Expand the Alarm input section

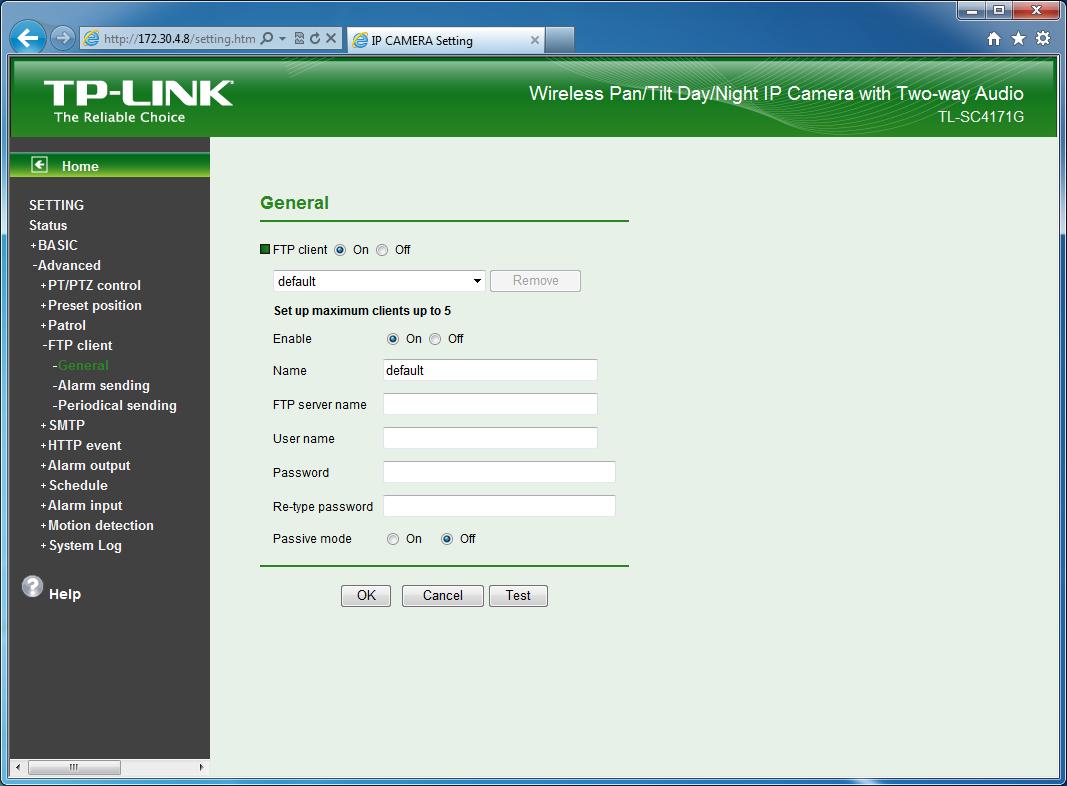tap(82, 506)
